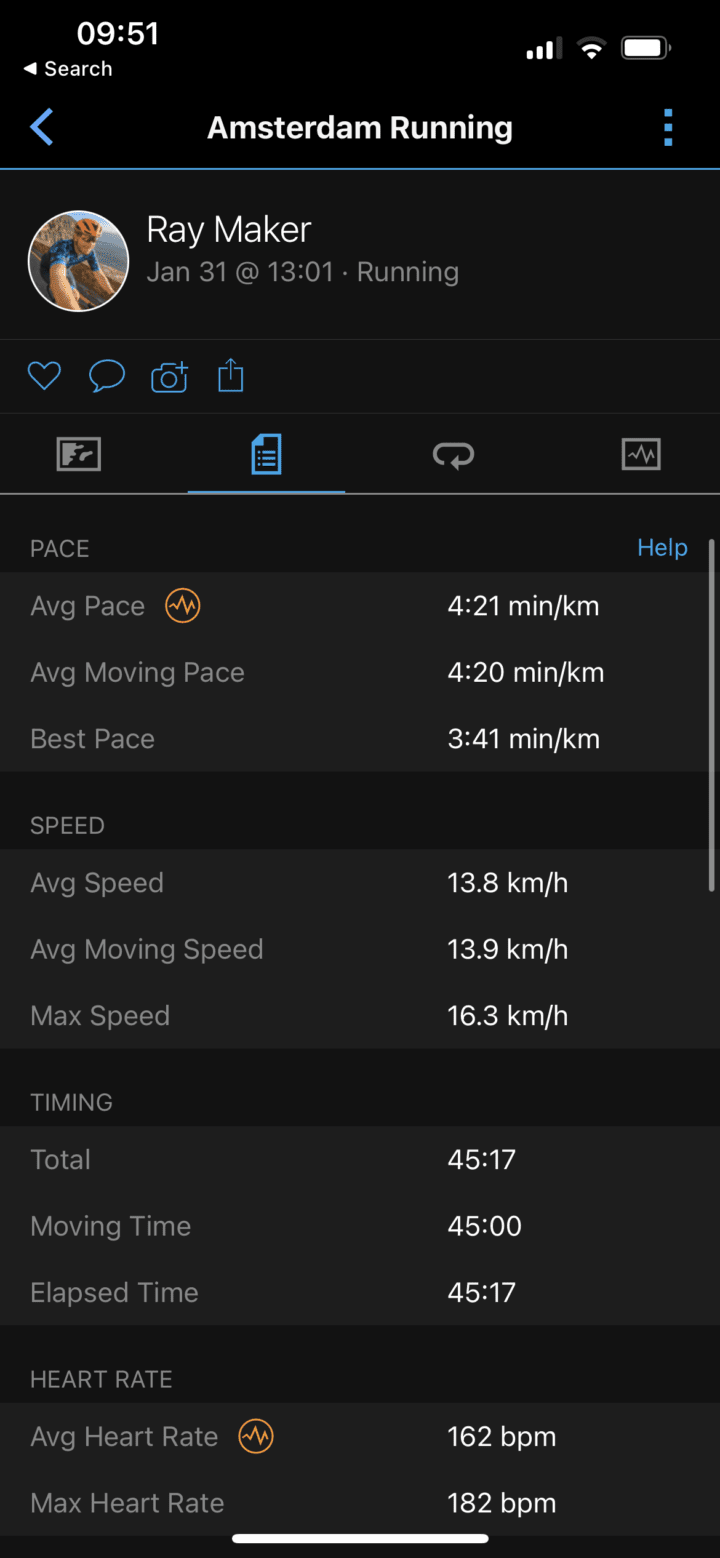Open comments via speech bubble icon

tap(107, 376)
